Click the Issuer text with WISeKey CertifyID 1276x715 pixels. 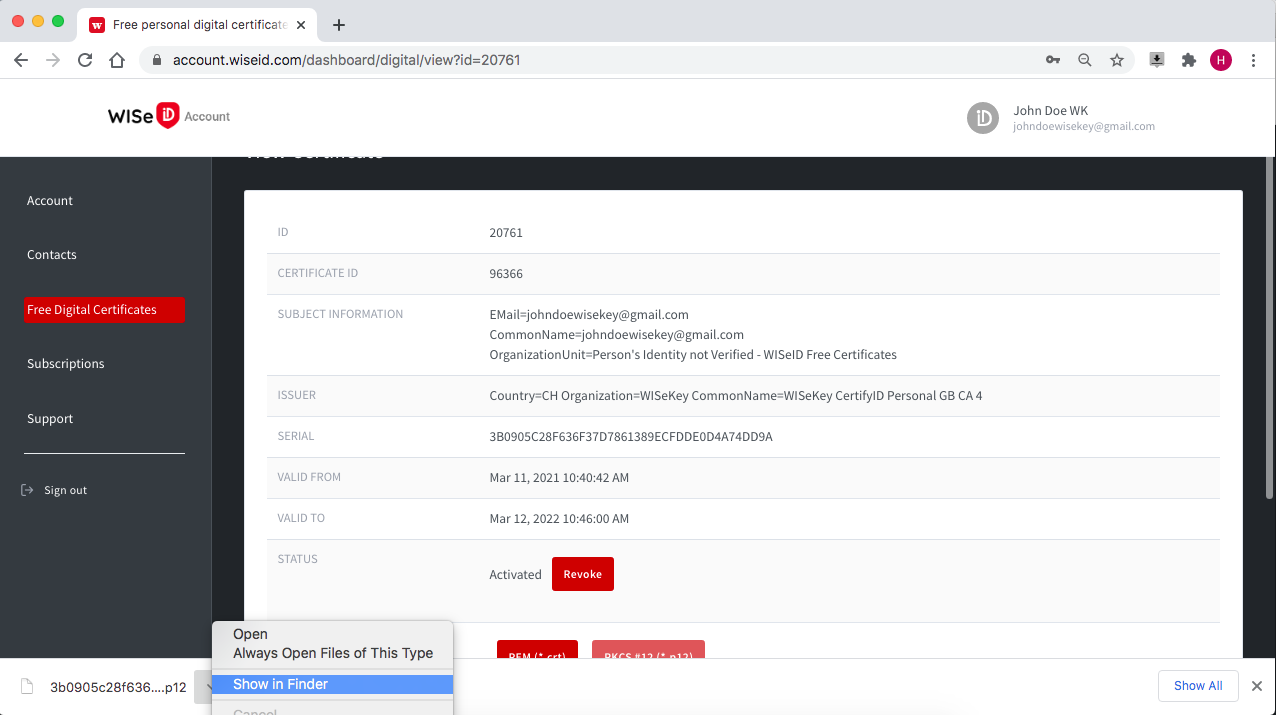(736, 396)
